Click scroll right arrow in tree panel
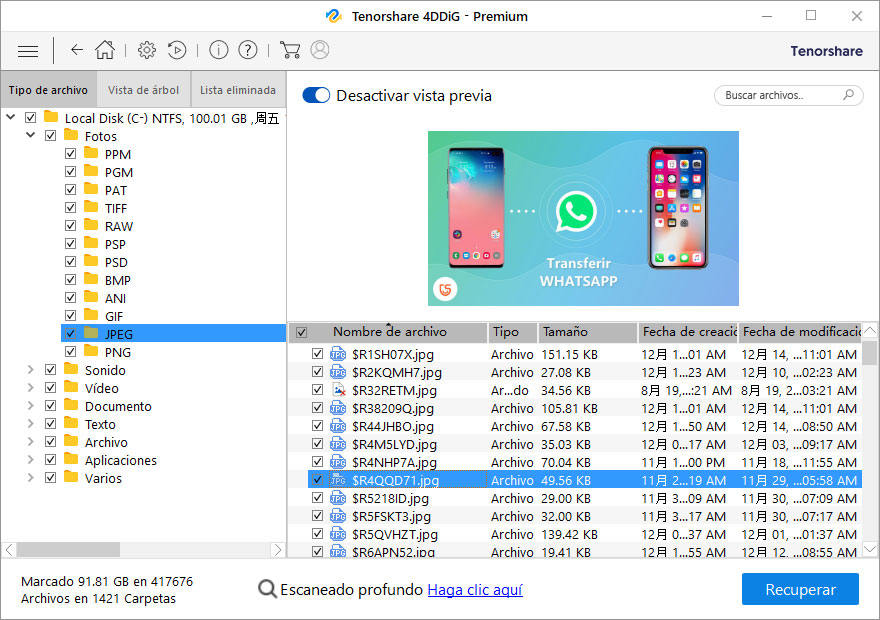 tap(277, 550)
